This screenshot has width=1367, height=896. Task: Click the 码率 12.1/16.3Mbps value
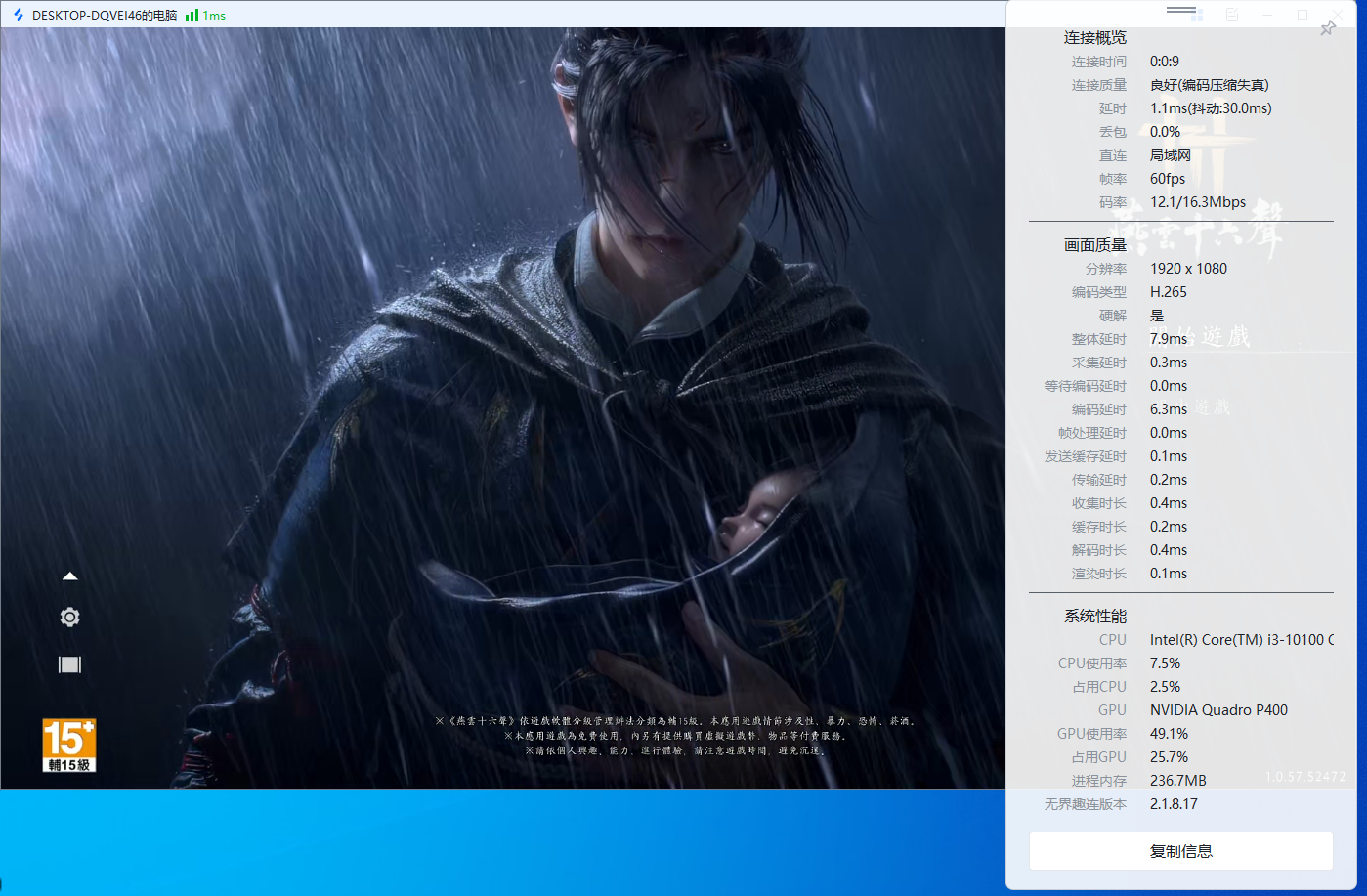click(x=1197, y=202)
